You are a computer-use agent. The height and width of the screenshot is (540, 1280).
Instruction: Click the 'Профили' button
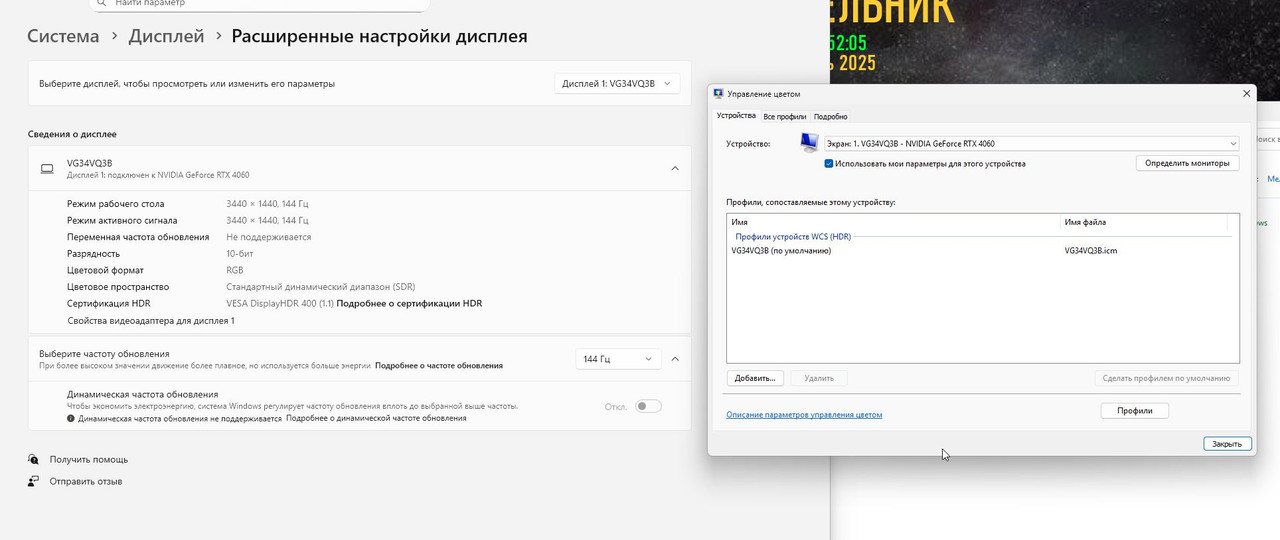point(1135,411)
